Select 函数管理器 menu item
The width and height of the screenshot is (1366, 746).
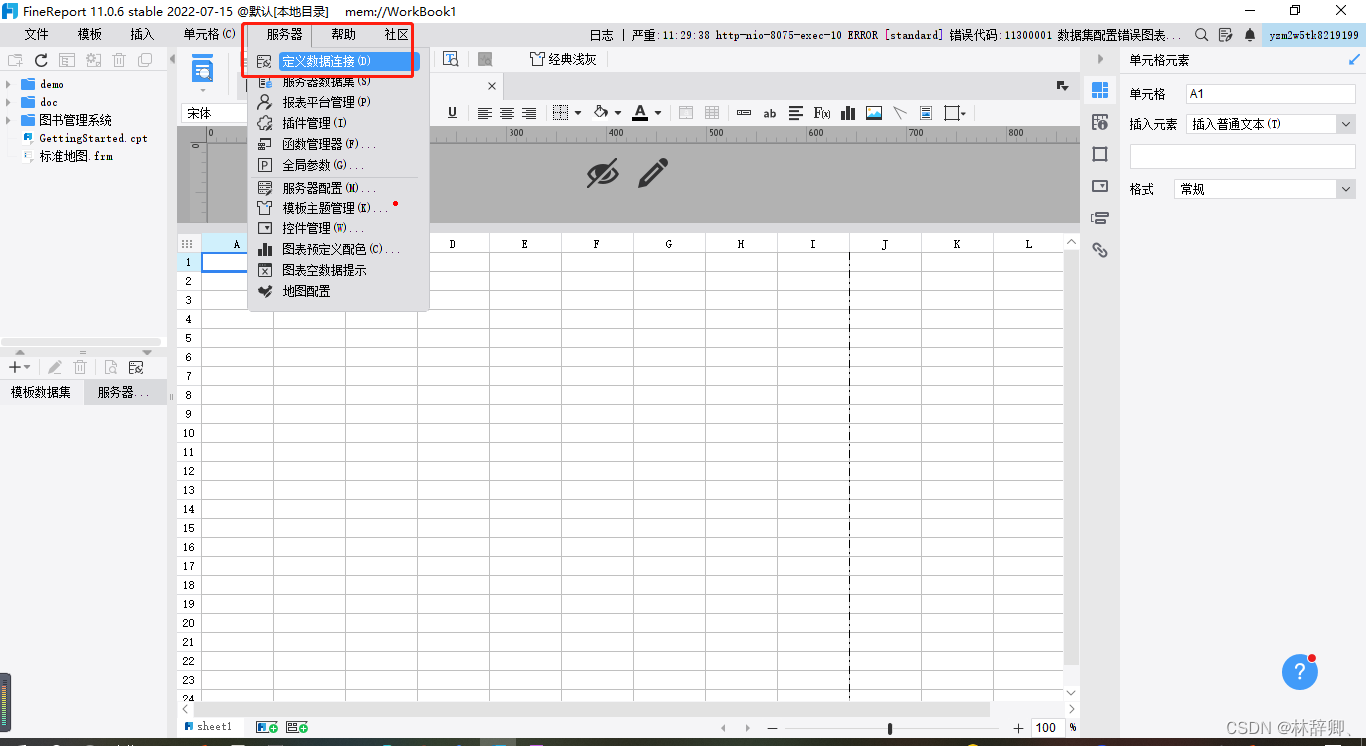click(338, 144)
